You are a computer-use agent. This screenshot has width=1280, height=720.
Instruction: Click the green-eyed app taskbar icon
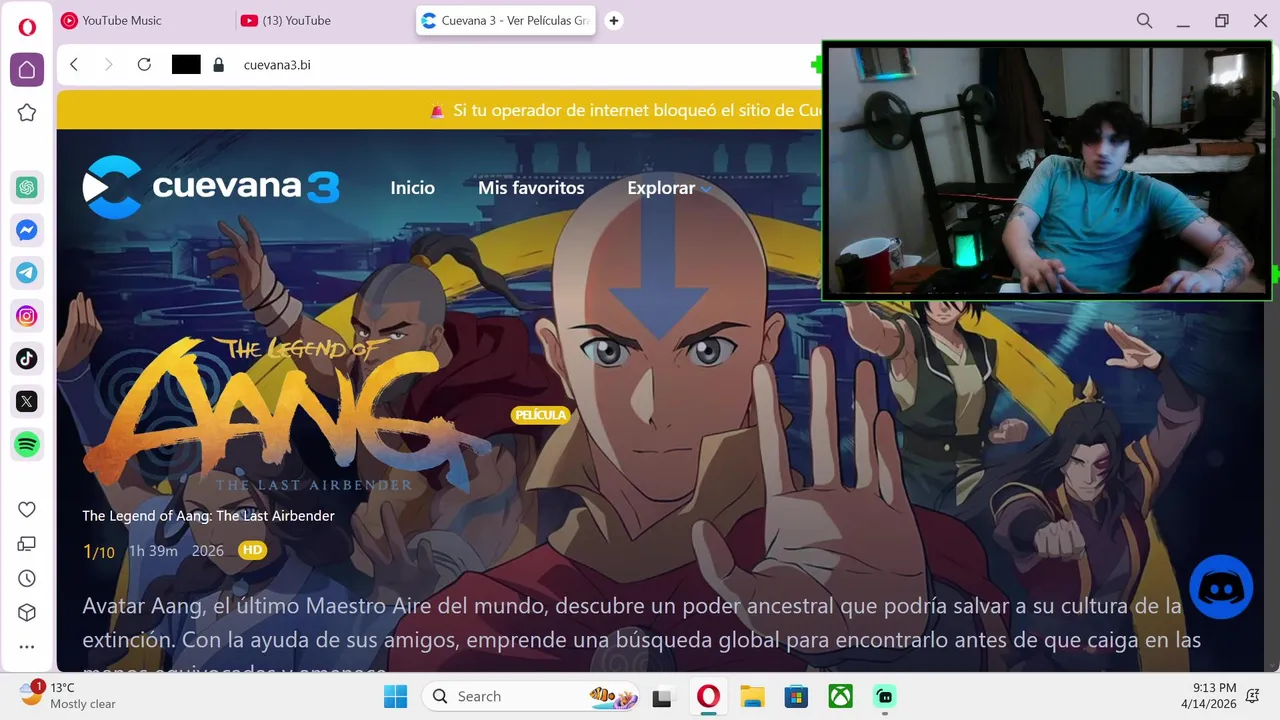point(884,696)
